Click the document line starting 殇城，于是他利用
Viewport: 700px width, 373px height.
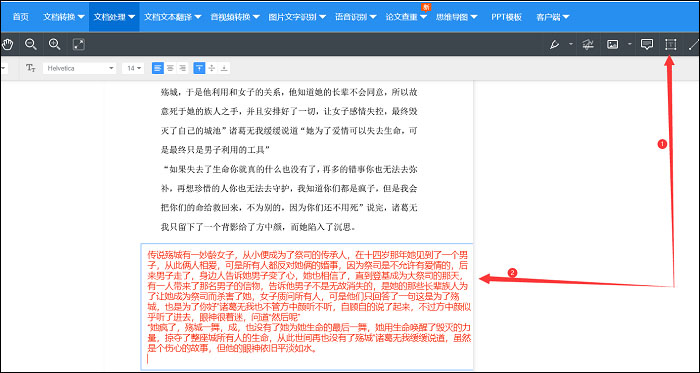[x=289, y=93]
